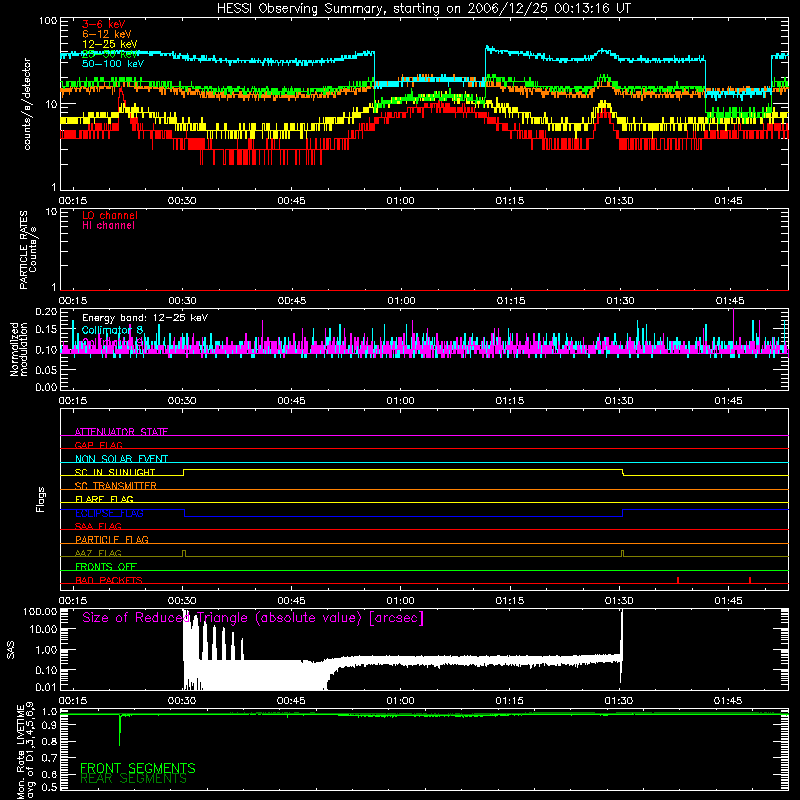
Task: Click the "Mon. Rate LIVETIME" axis title
Action: (x=20, y=752)
